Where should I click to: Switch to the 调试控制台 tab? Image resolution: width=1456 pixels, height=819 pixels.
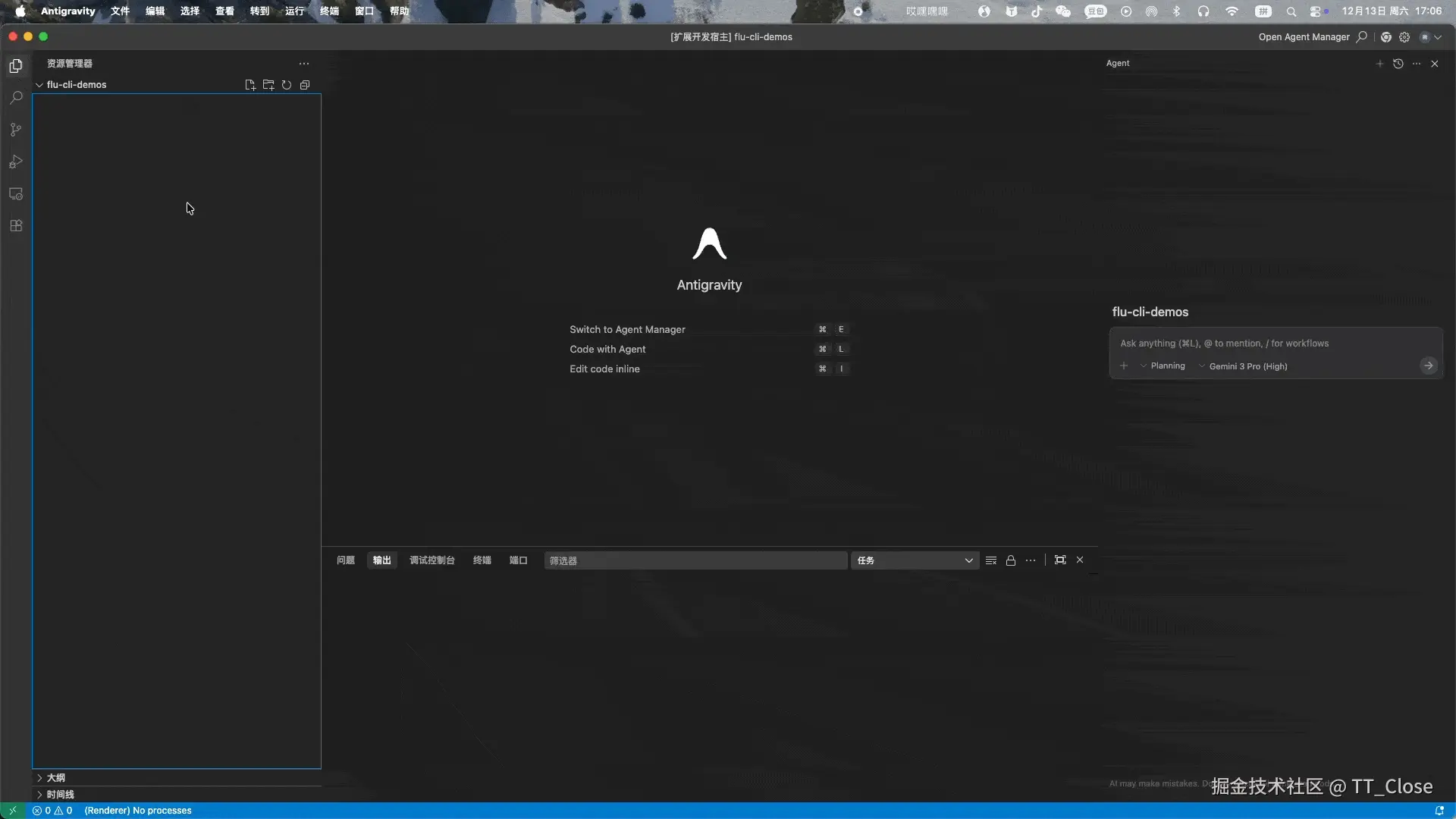(x=432, y=560)
